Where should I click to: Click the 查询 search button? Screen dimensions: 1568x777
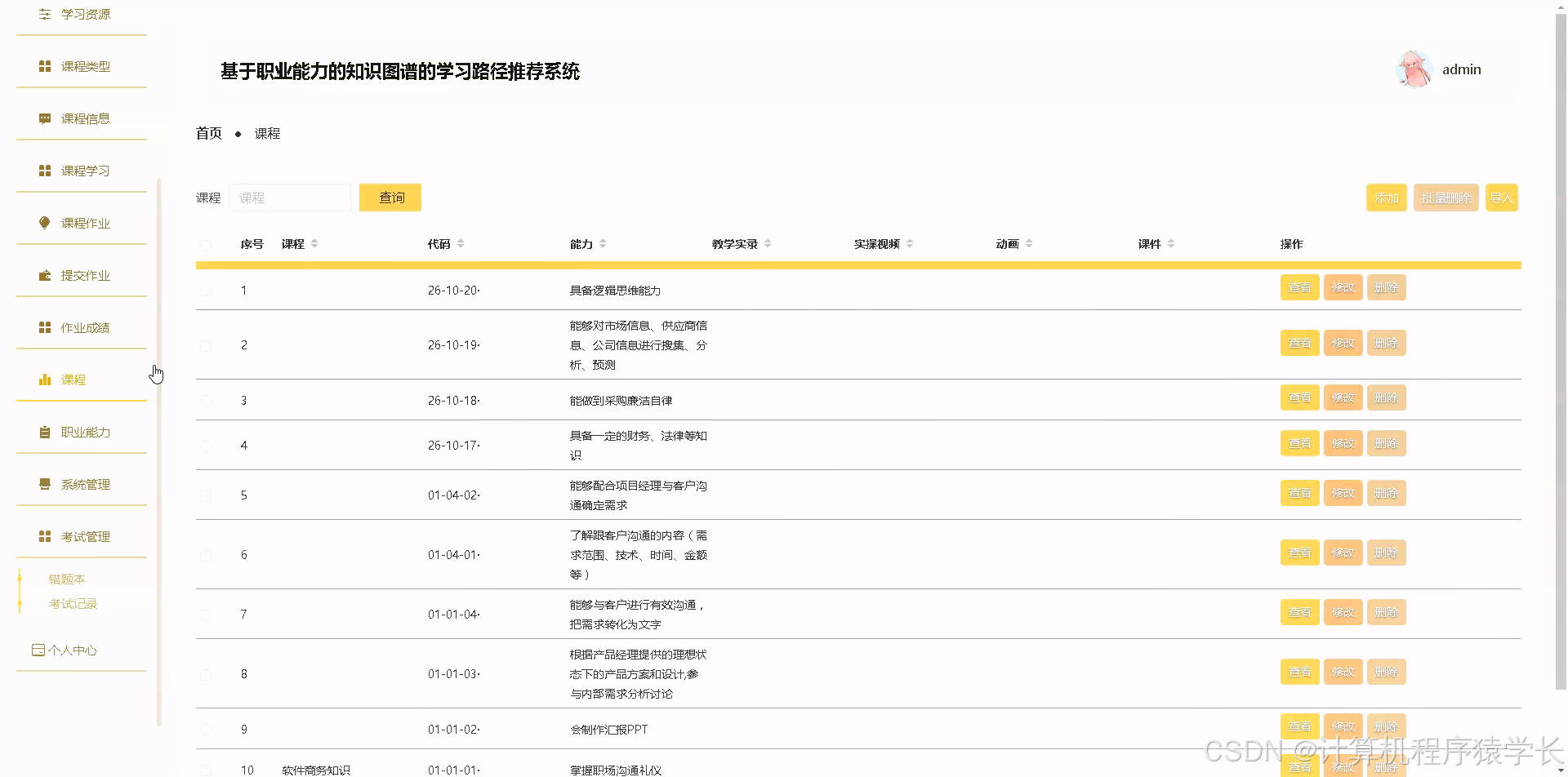click(x=390, y=197)
